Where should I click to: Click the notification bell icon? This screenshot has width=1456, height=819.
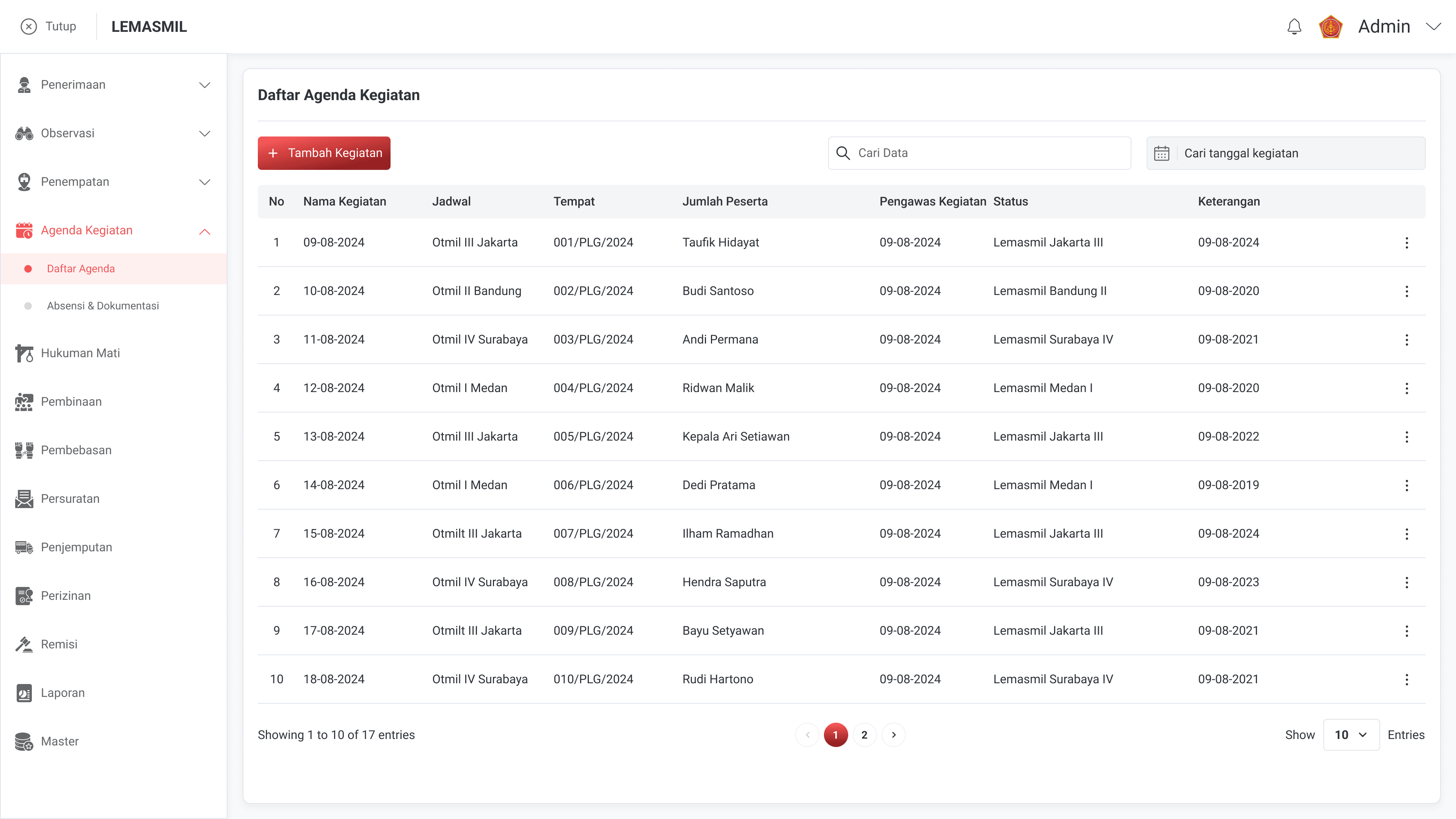point(1294,27)
